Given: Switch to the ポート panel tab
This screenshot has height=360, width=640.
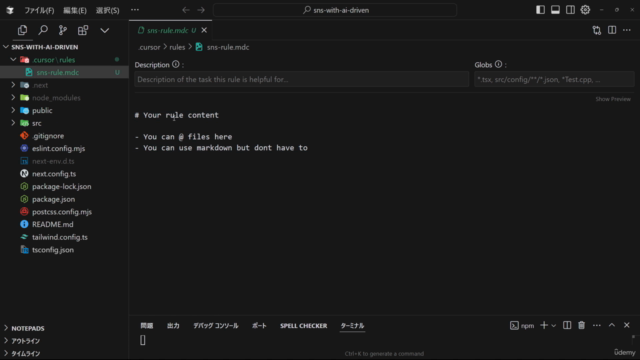Looking at the screenshot, I should click(x=259, y=326).
